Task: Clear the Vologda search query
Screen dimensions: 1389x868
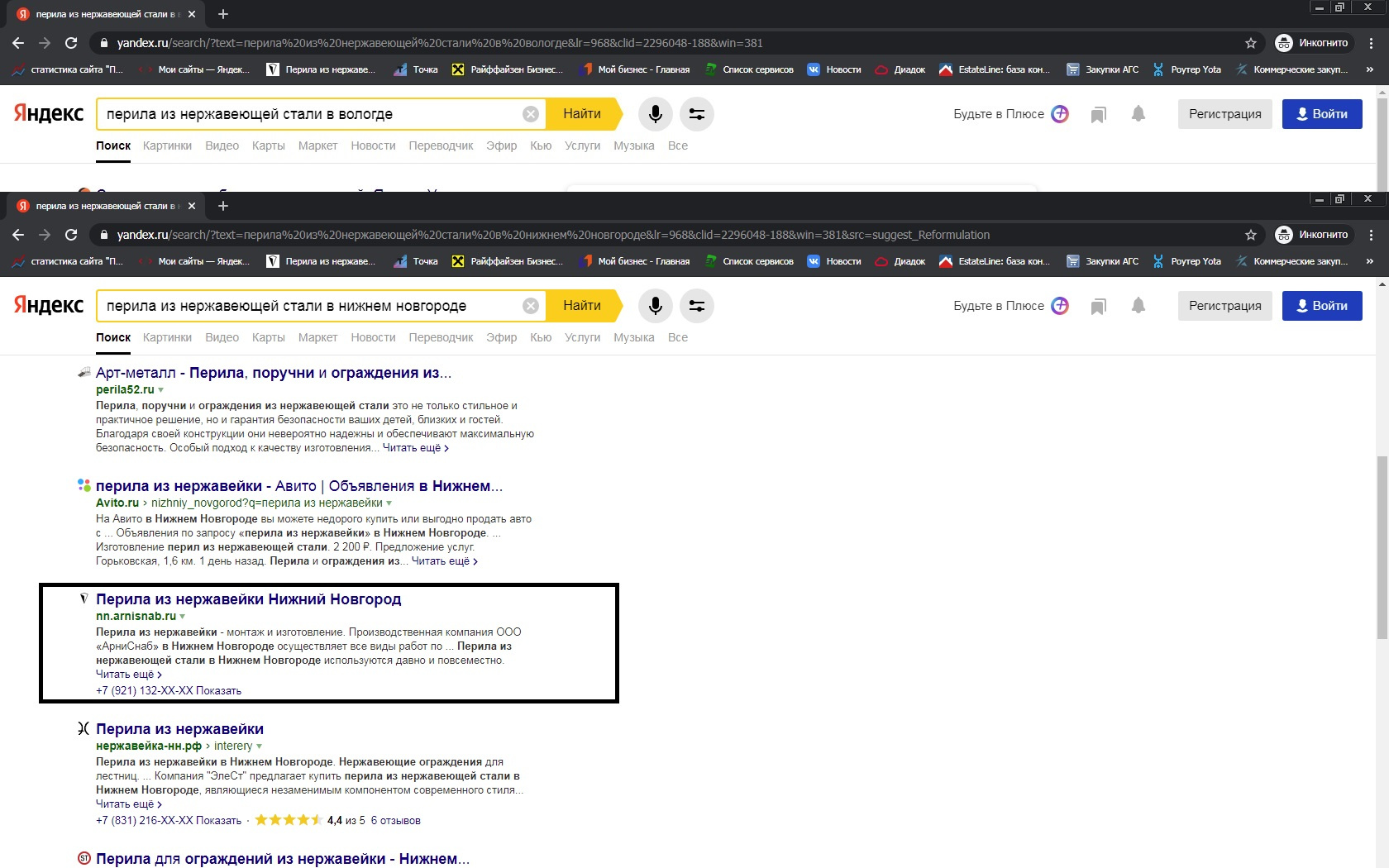Action: (x=531, y=114)
